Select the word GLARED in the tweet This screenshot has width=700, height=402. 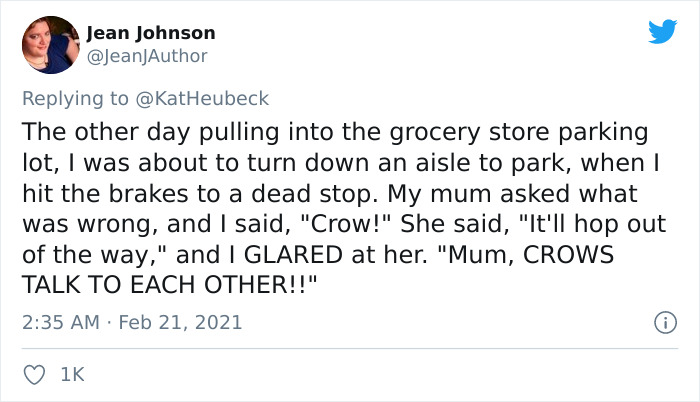pos(293,255)
